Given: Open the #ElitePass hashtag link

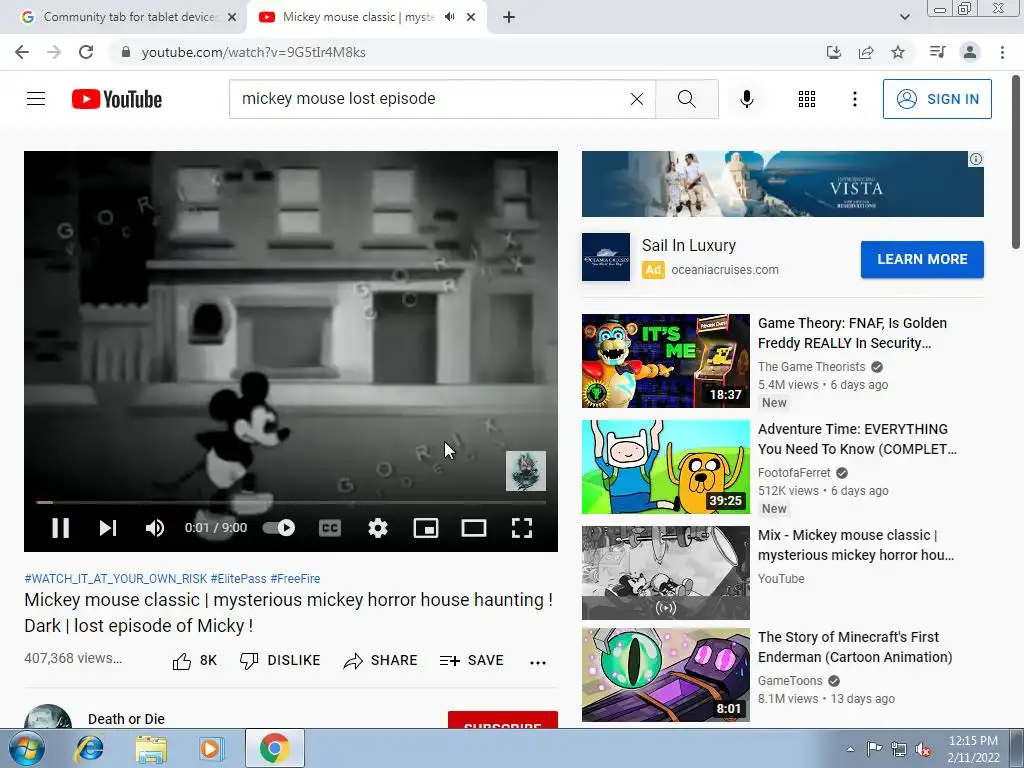Looking at the screenshot, I should tap(238, 579).
